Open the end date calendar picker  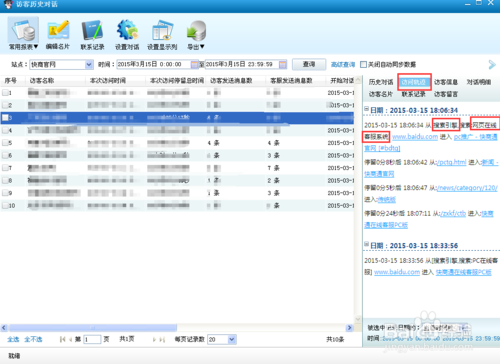283,64
